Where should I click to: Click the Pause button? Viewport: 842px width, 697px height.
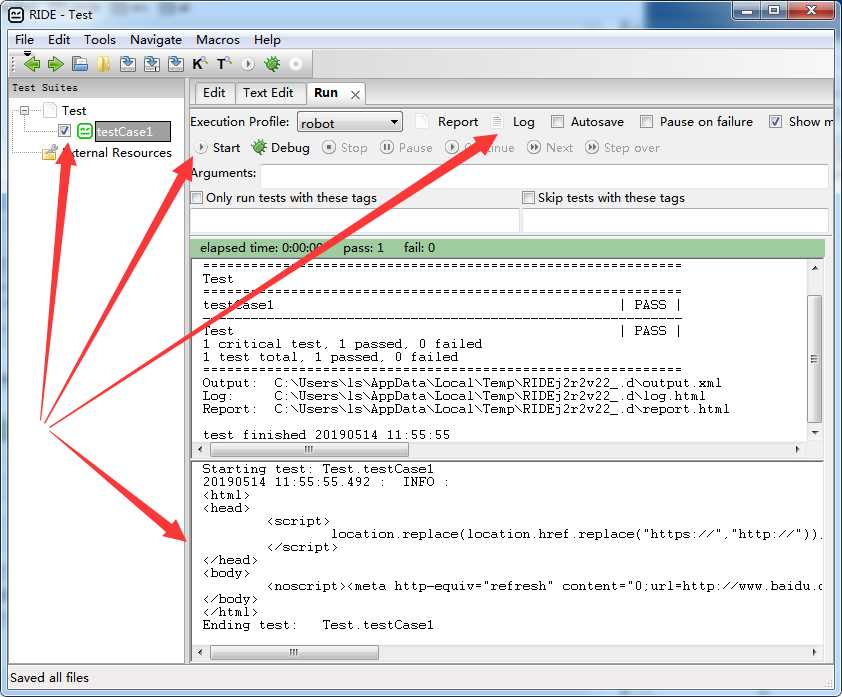406,148
